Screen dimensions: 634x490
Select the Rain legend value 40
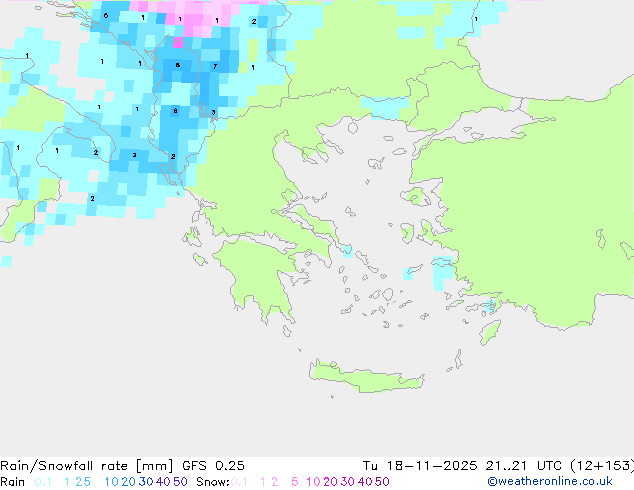[x=163, y=482]
